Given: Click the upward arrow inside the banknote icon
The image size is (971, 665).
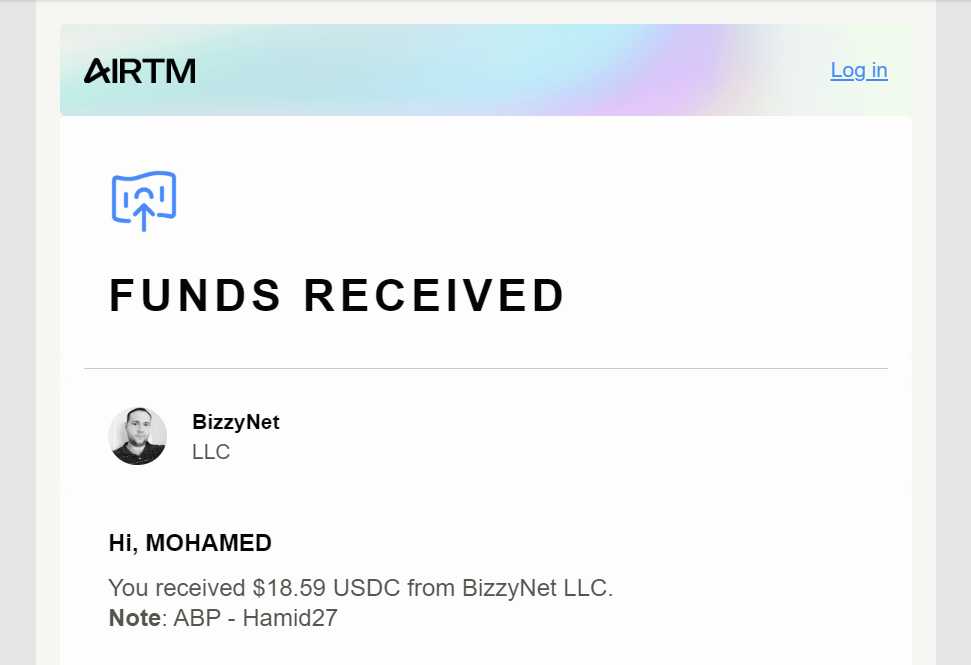Looking at the screenshot, I should pyautogui.click(x=144, y=217).
